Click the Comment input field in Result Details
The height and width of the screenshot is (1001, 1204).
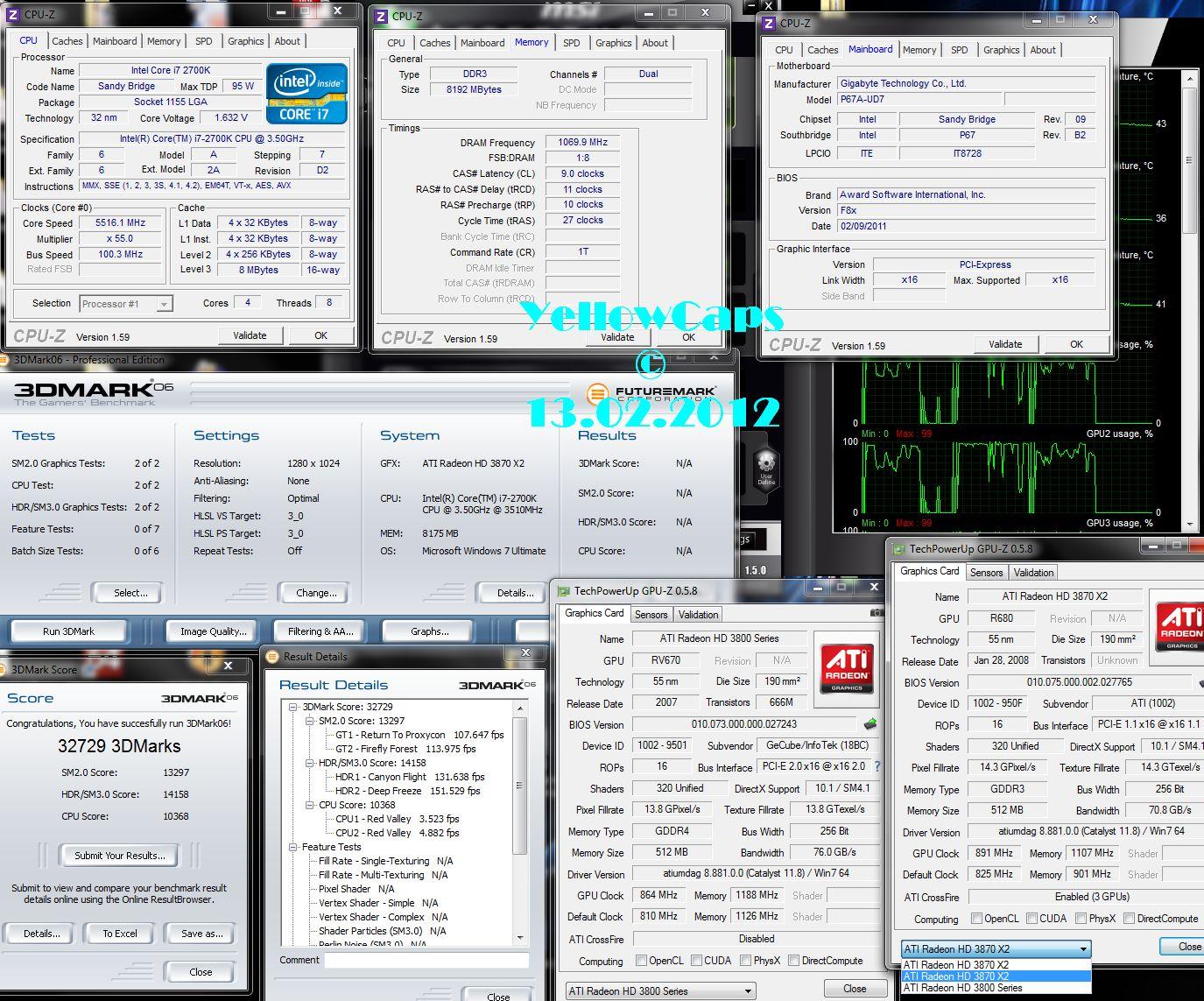[426, 960]
